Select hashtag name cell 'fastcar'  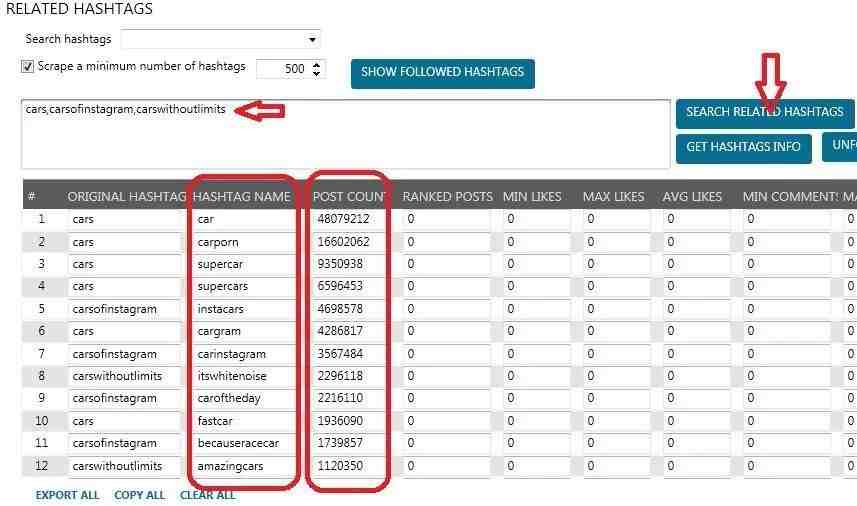[243, 421]
